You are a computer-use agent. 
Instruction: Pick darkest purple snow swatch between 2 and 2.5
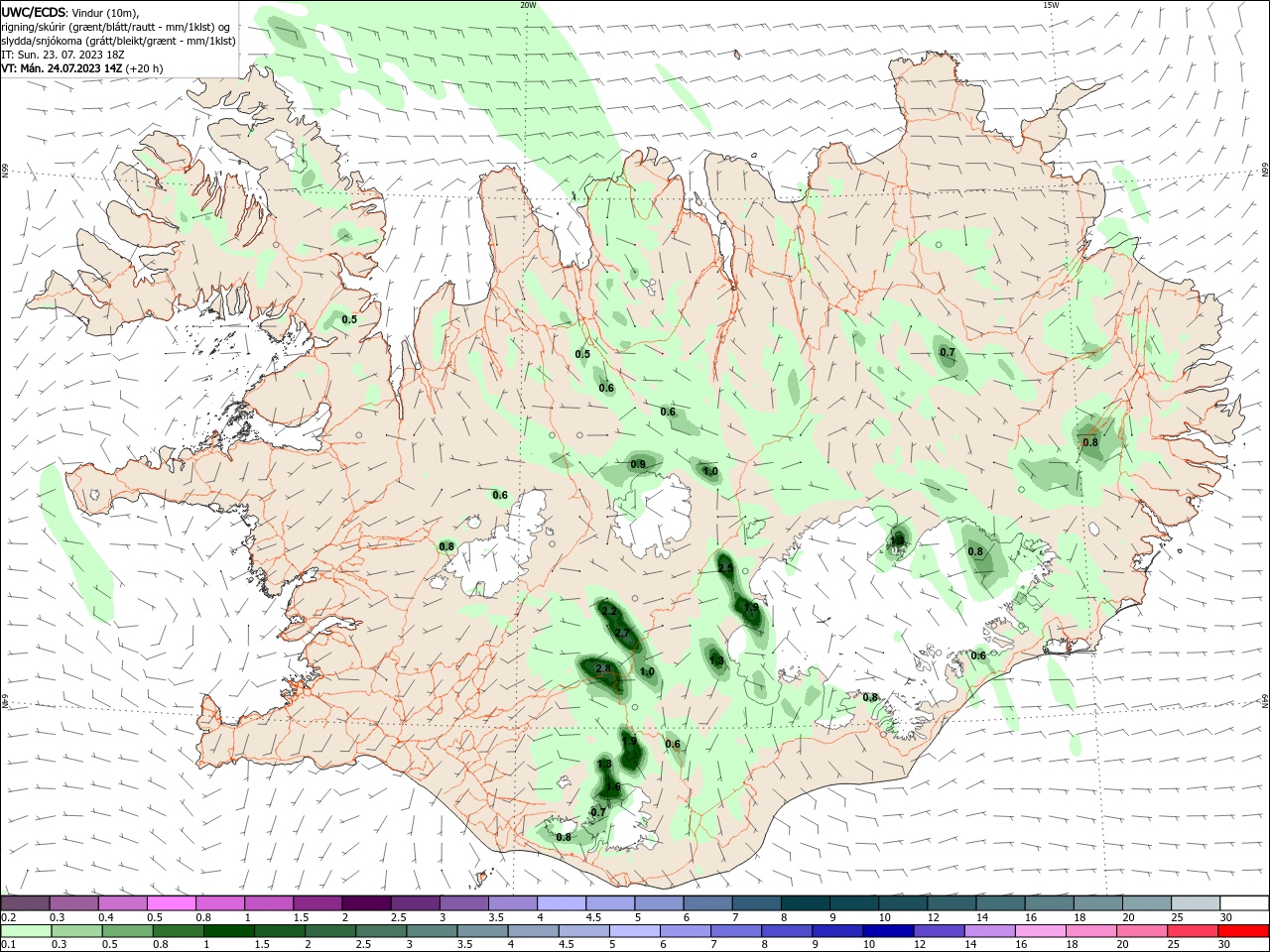(x=365, y=902)
